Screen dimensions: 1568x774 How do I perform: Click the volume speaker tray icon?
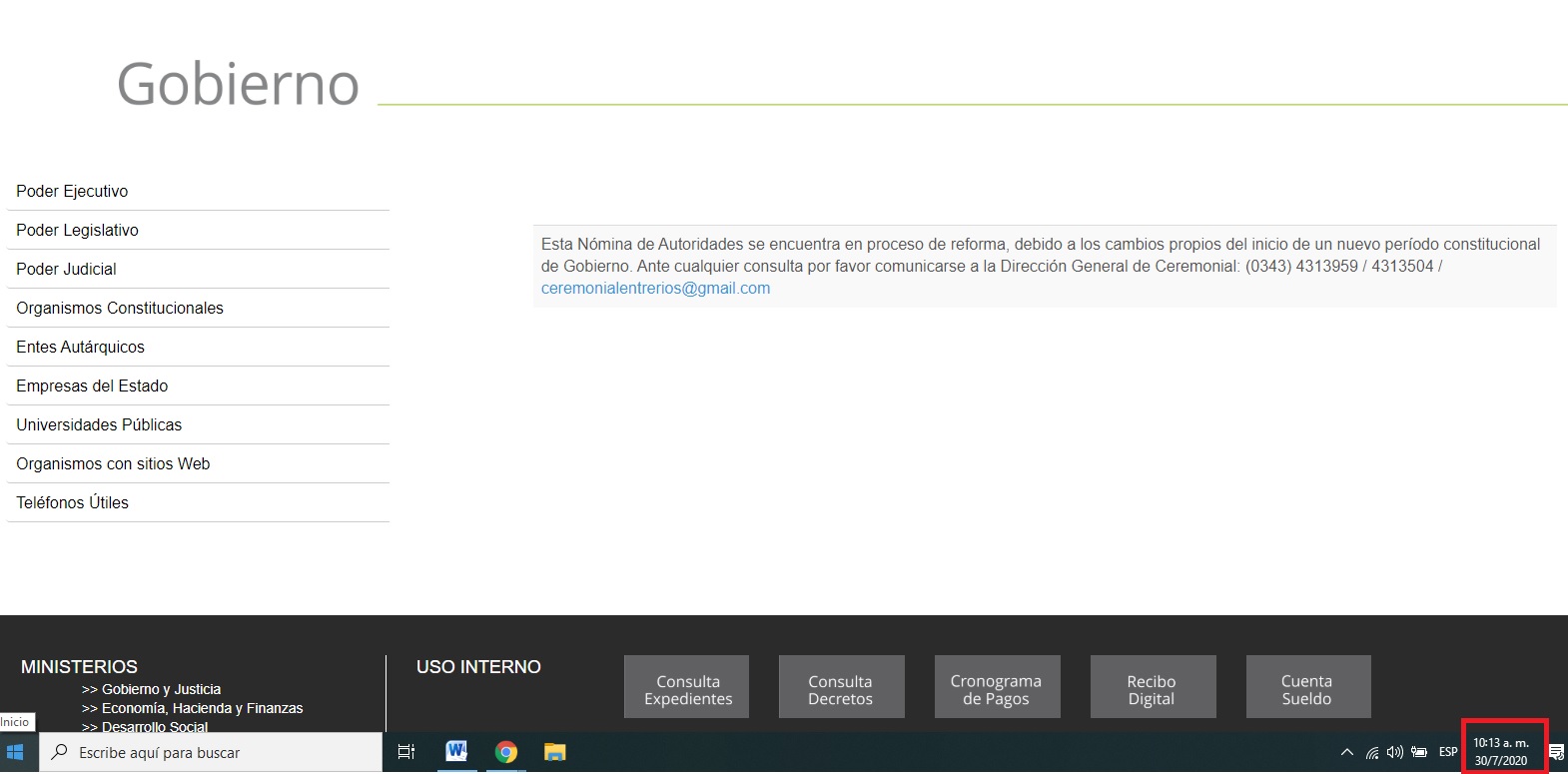coord(1394,752)
